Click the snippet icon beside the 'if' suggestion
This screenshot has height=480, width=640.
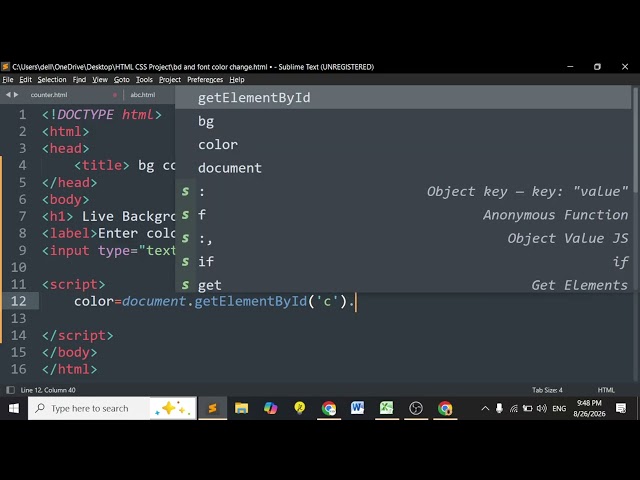coord(186,261)
